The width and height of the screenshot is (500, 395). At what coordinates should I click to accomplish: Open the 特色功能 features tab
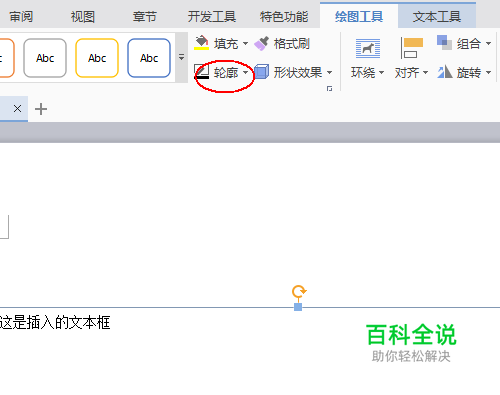(284, 16)
